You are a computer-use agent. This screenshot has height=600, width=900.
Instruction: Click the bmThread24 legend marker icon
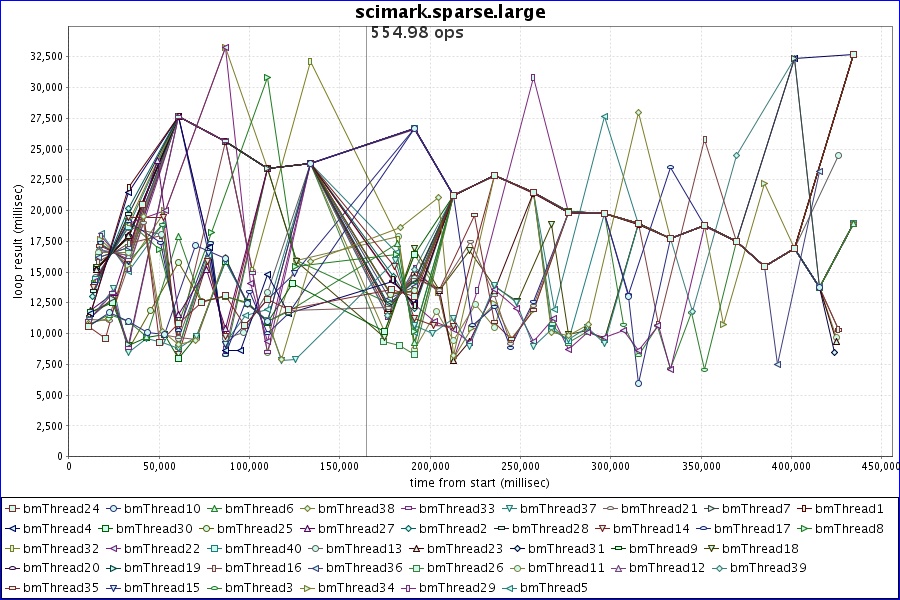tap(13, 509)
